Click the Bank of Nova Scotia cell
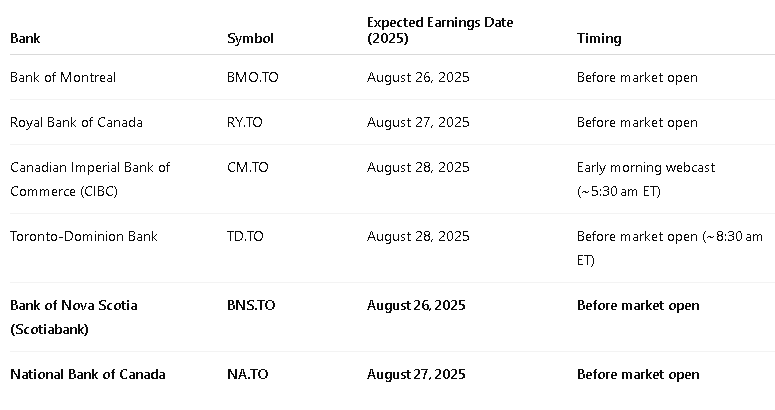775x410 pixels. [x=74, y=316]
